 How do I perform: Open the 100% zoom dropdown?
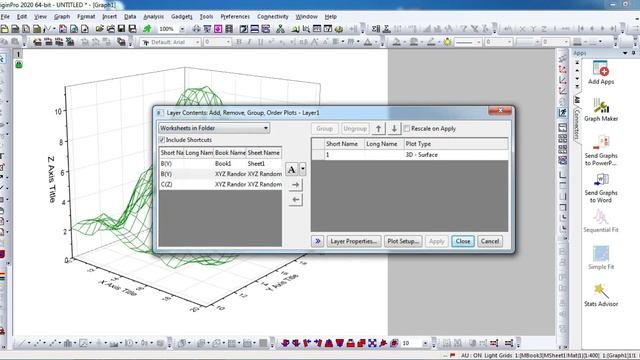[x=182, y=29]
